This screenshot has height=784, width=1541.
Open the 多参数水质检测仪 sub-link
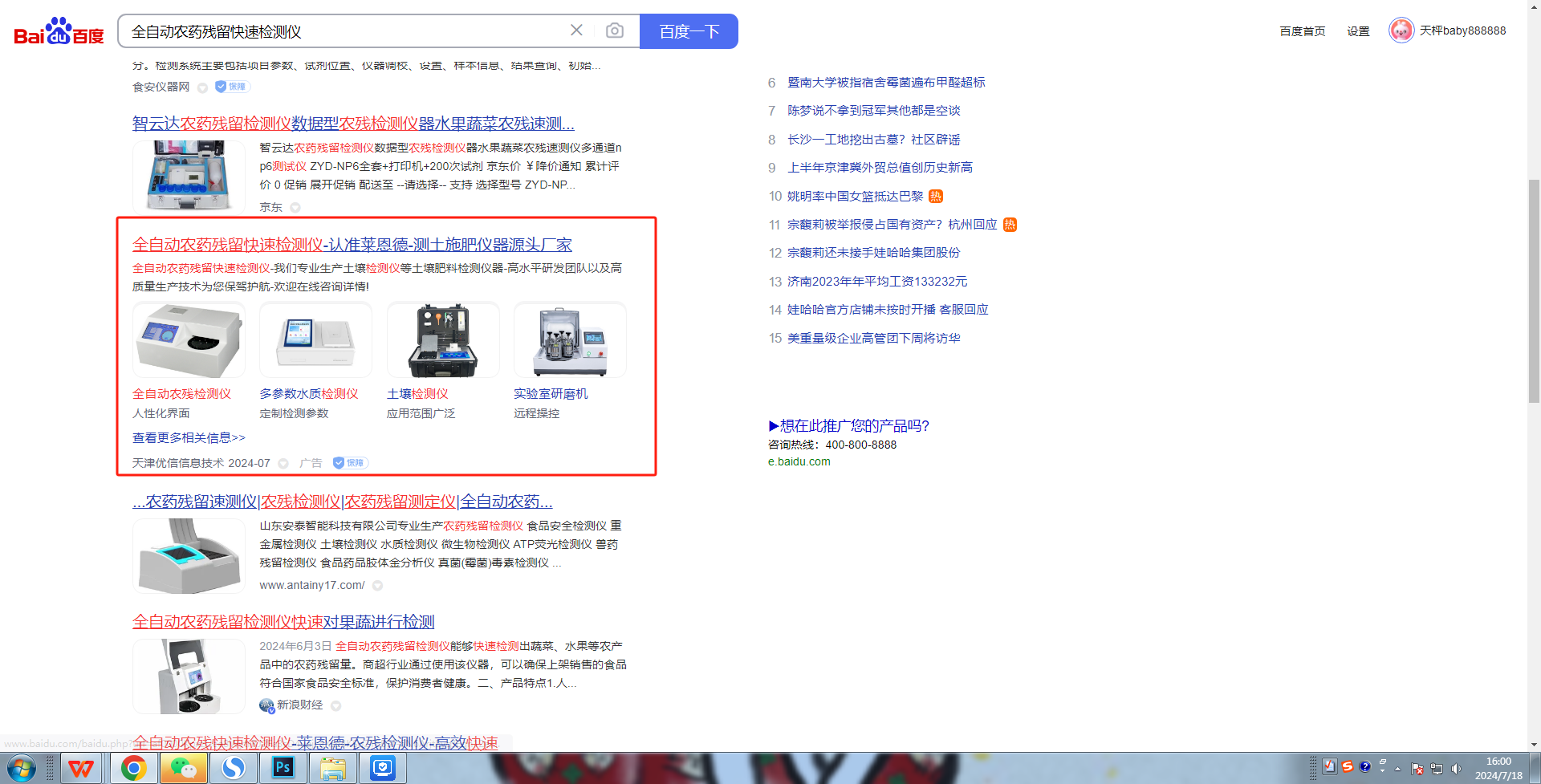[x=309, y=394]
